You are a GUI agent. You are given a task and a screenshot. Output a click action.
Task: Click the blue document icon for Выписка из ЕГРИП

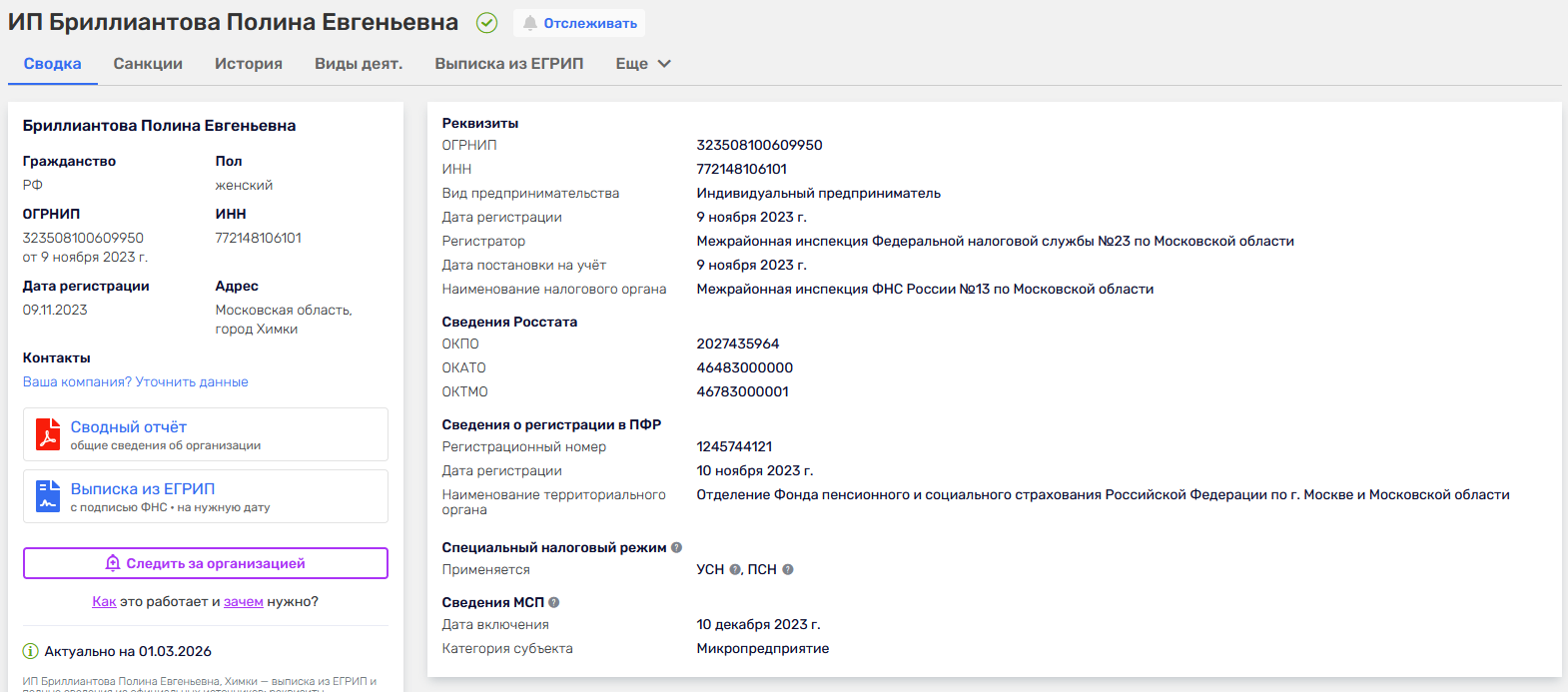(48, 496)
